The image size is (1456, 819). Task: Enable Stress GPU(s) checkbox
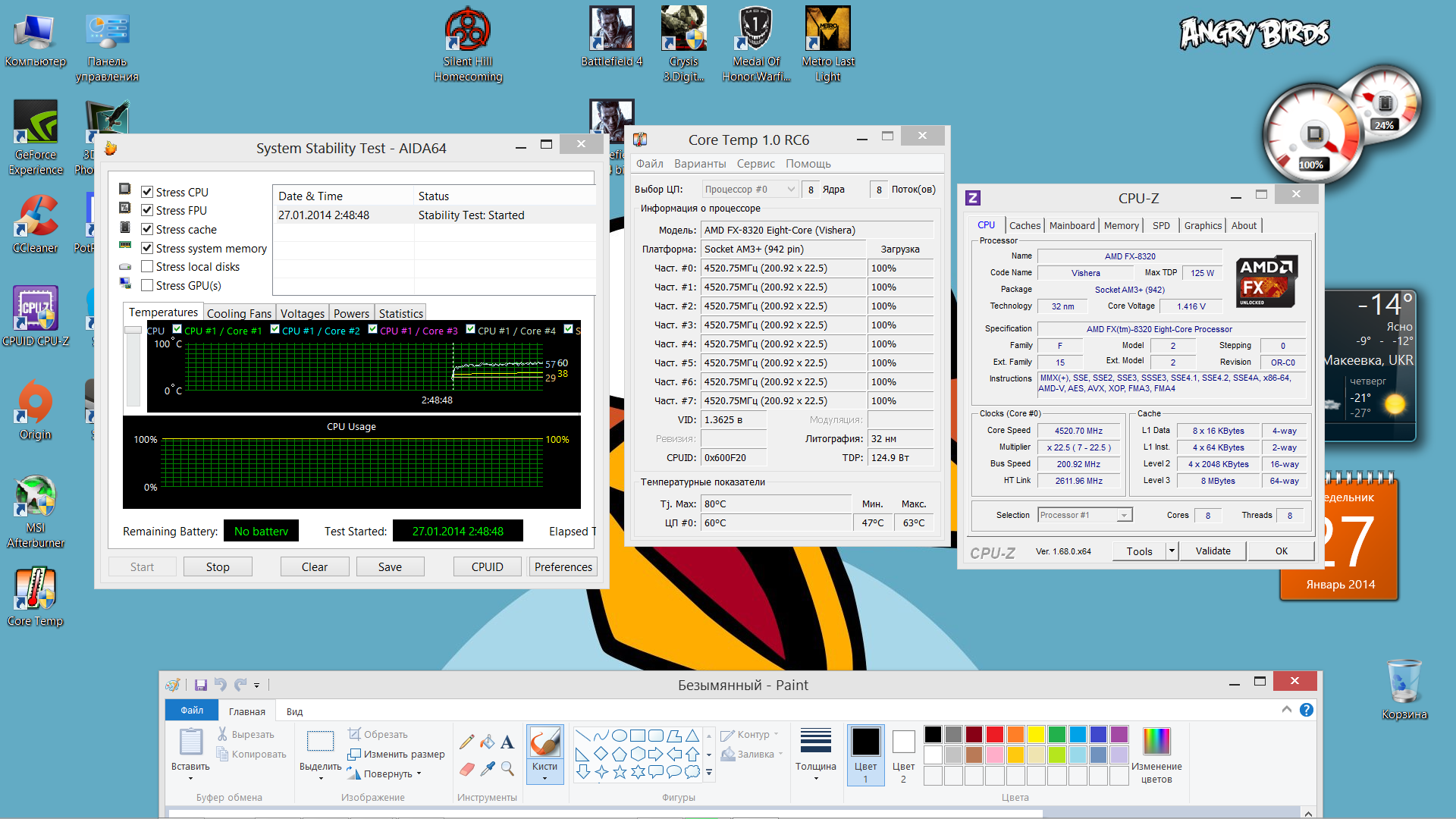(x=147, y=286)
